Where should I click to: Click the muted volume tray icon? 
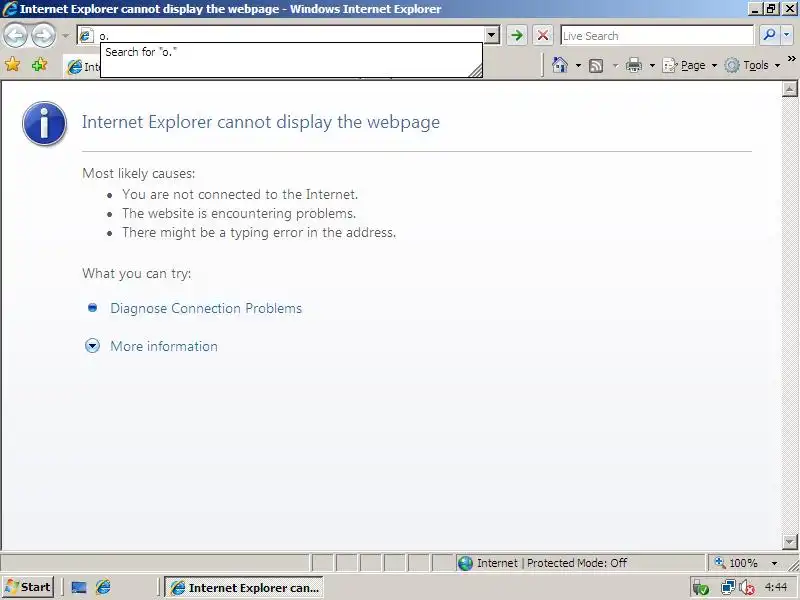pos(747,588)
